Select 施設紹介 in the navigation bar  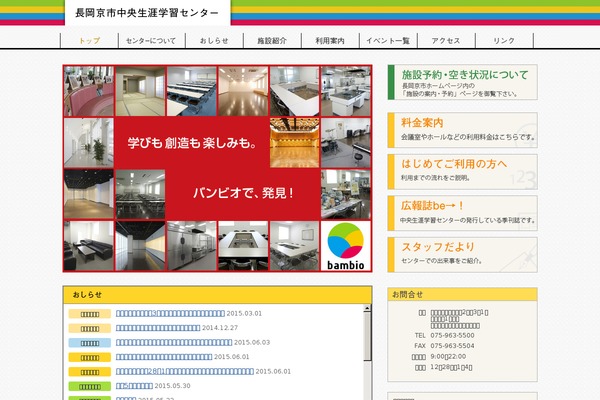coord(272,41)
